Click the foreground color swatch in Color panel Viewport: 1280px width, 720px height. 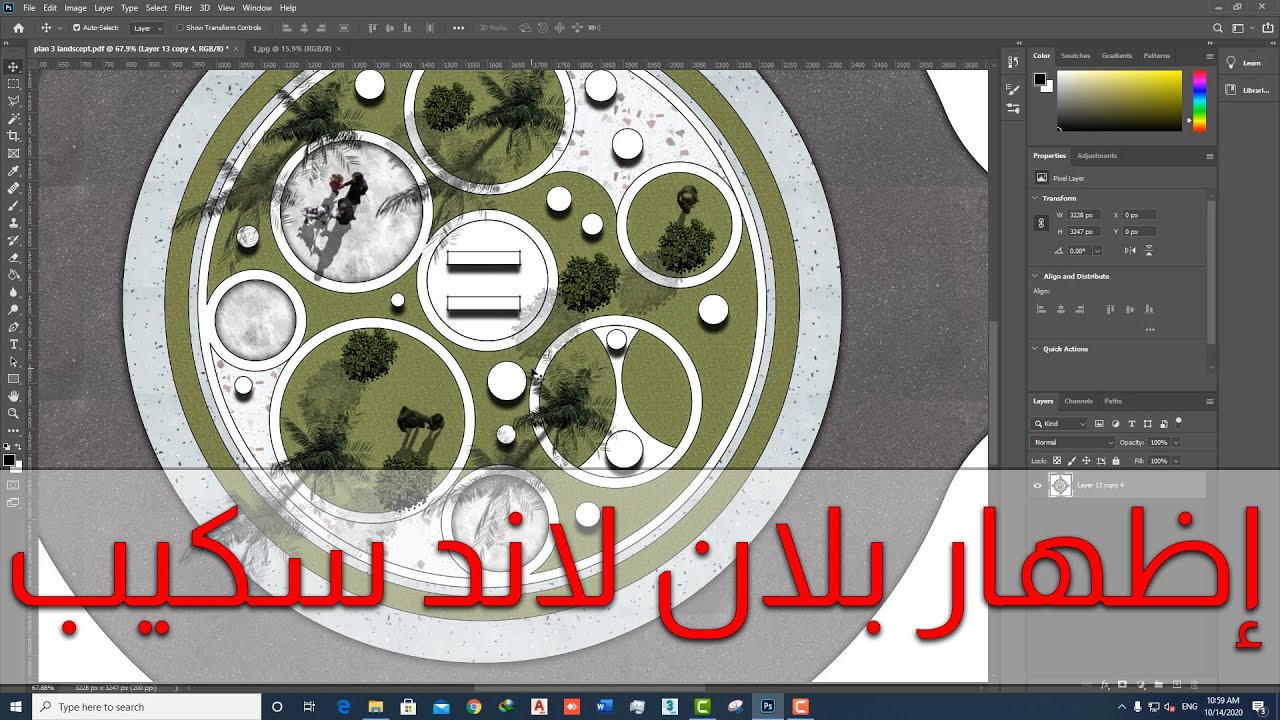(x=1040, y=78)
